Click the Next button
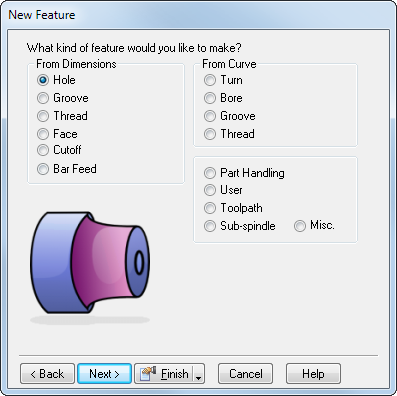Viewport: 397px width, 396px height. [x=104, y=374]
